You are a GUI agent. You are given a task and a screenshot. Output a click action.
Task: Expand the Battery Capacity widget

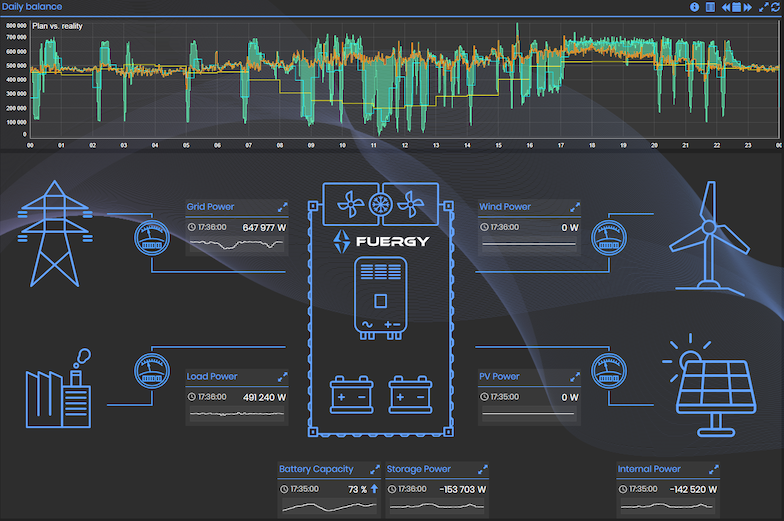click(x=374, y=469)
